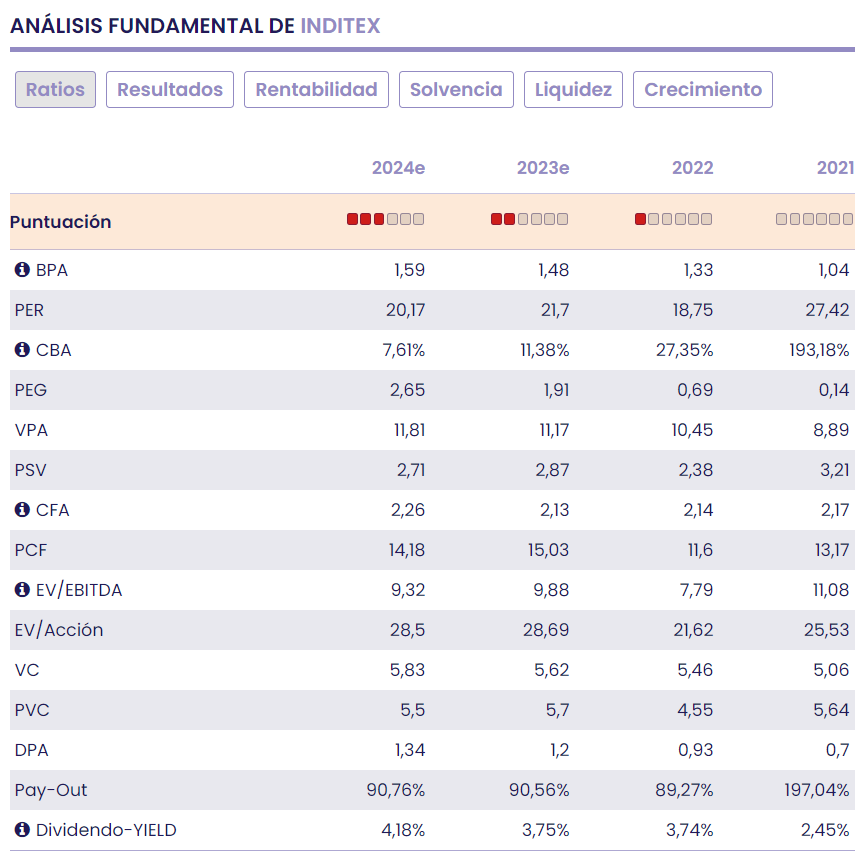This screenshot has width=856, height=864.
Task: Click the PER row label
Action: click(x=29, y=310)
